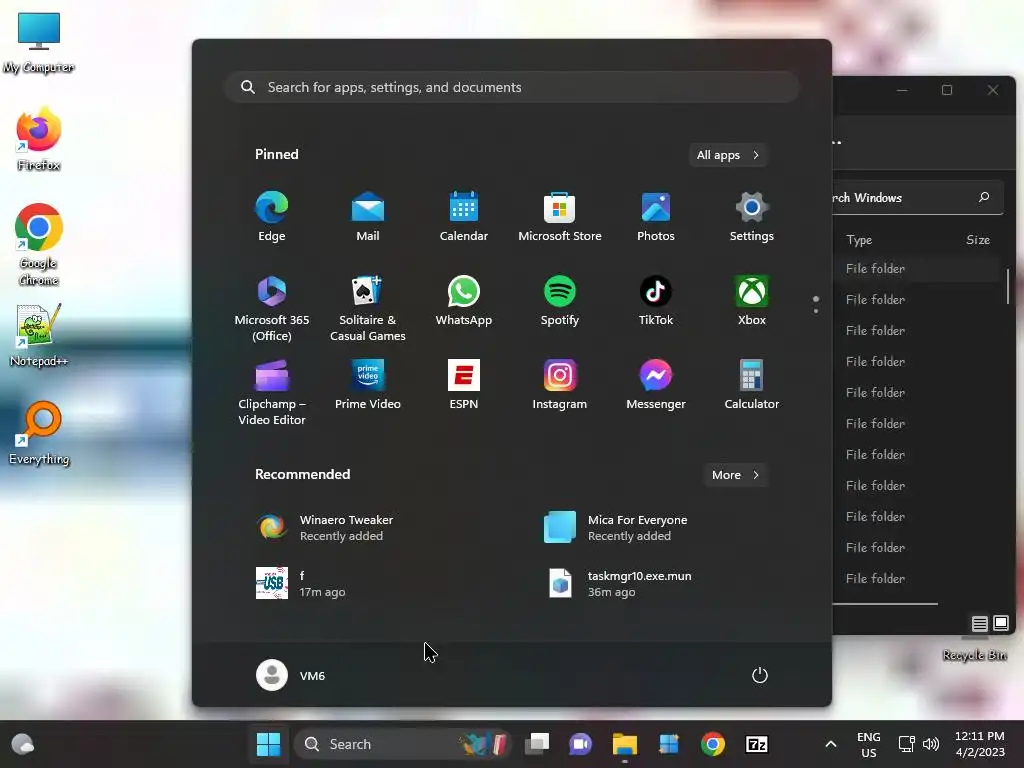Sort by Type column in Explorer
Viewport: 1024px width, 768px height.
[859, 240]
